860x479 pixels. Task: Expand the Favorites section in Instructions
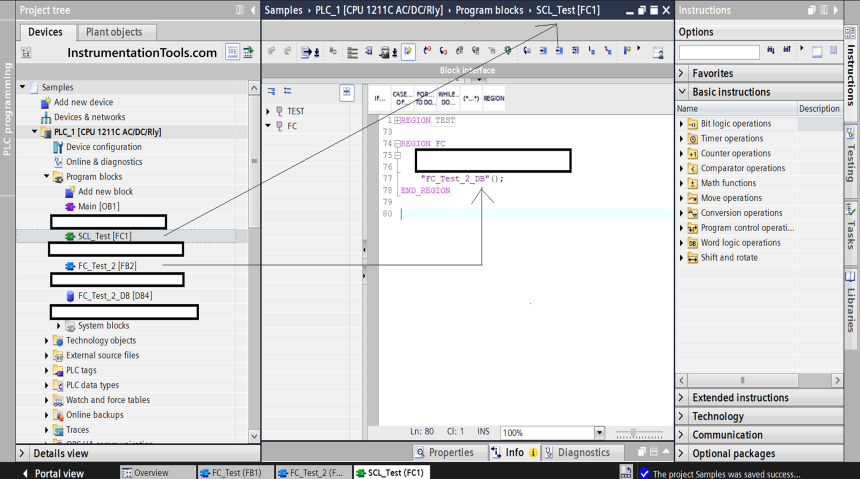[682, 73]
